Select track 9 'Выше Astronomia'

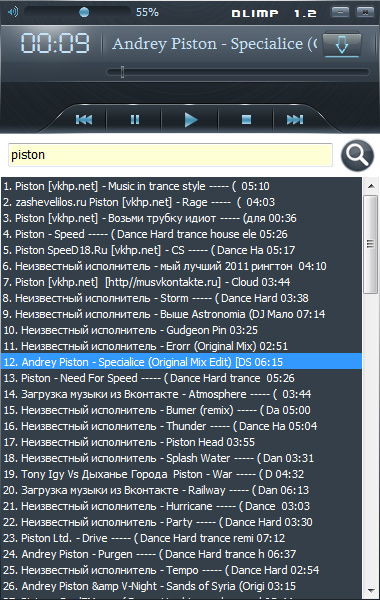pos(181,314)
